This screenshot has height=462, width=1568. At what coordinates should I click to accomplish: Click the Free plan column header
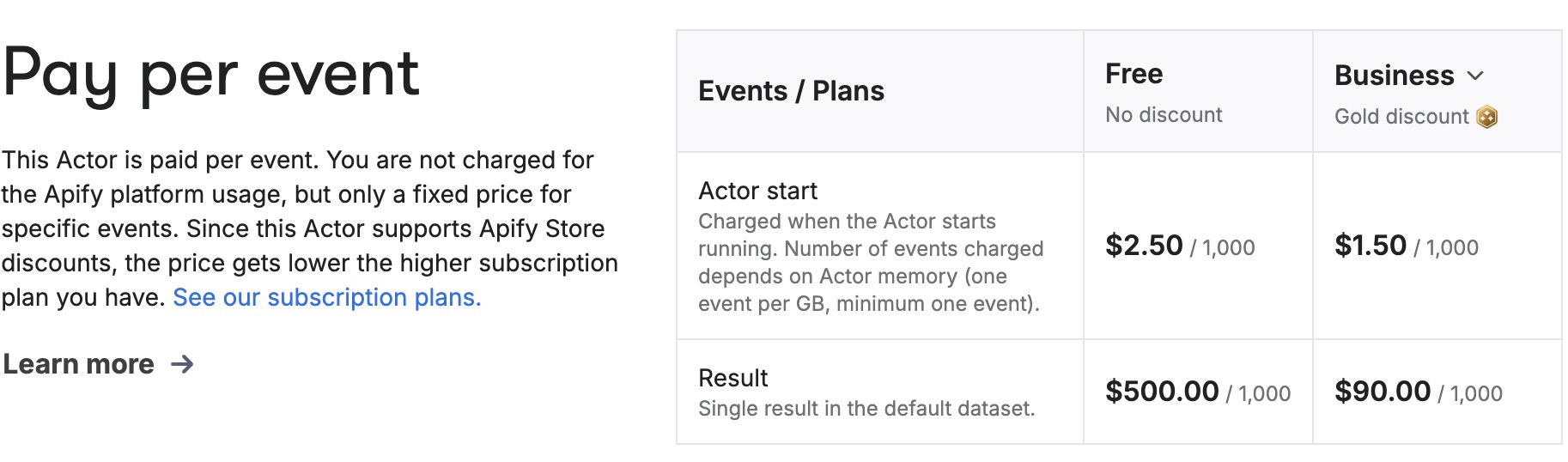[x=1133, y=74]
